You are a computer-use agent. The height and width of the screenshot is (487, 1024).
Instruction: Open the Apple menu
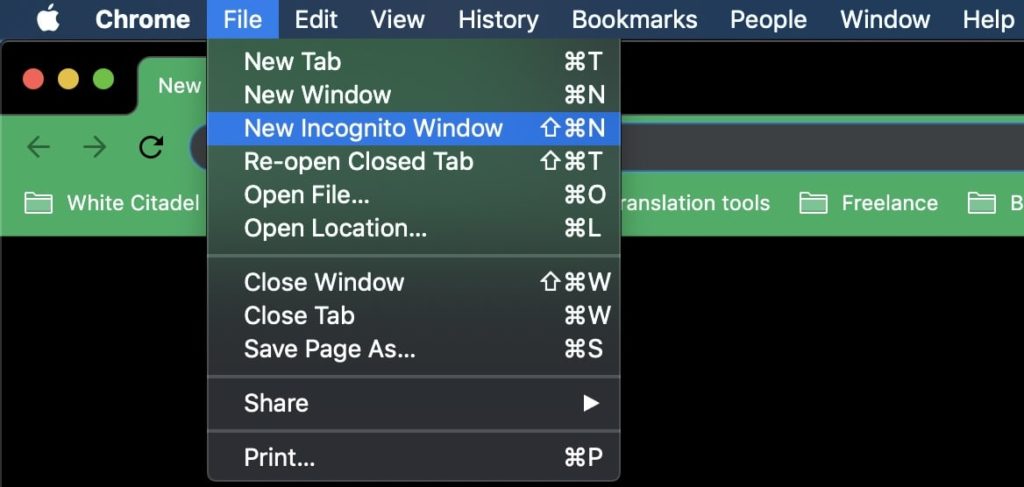(48, 19)
